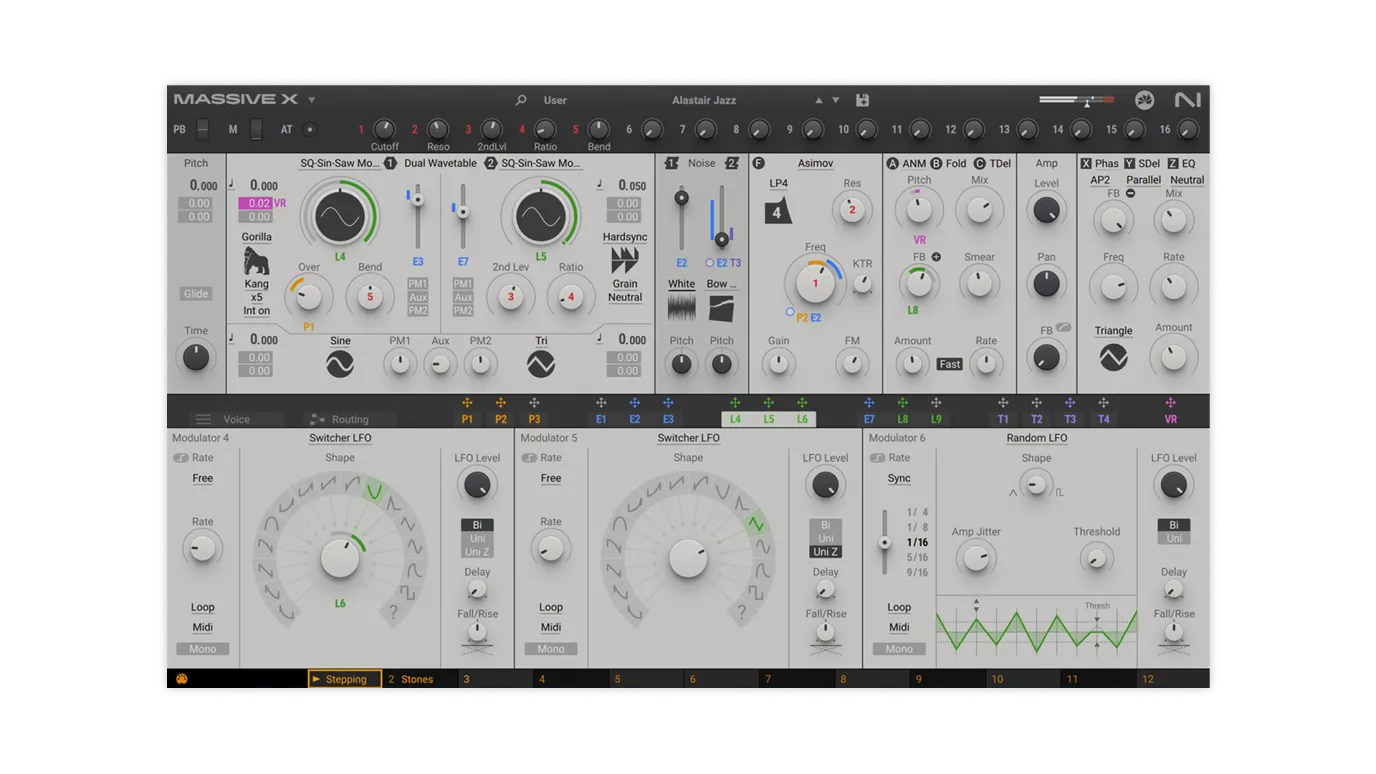Select the Stepping performer slot

pyautogui.click(x=344, y=678)
